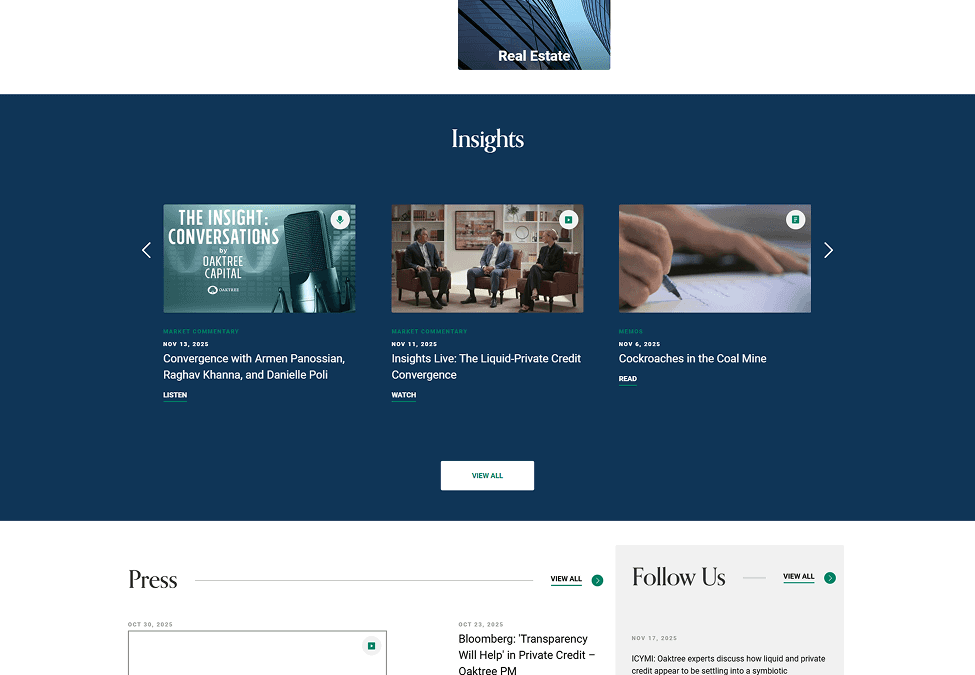Click the Listen link under Convergence podcast
The height and width of the screenshot is (675, 975).
(175, 395)
